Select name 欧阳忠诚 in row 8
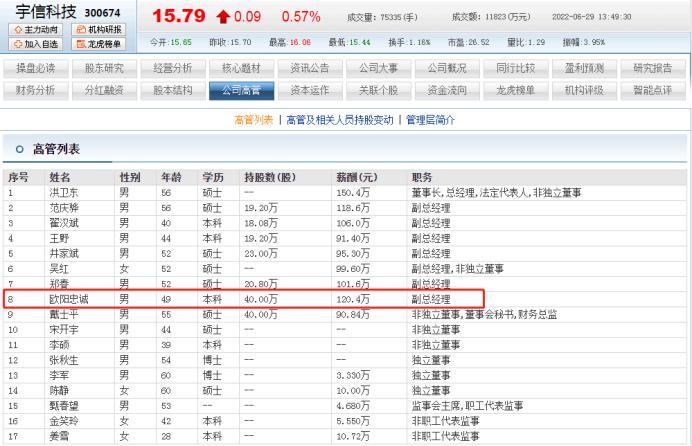692x446 pixels. click(x=69, y=299)
